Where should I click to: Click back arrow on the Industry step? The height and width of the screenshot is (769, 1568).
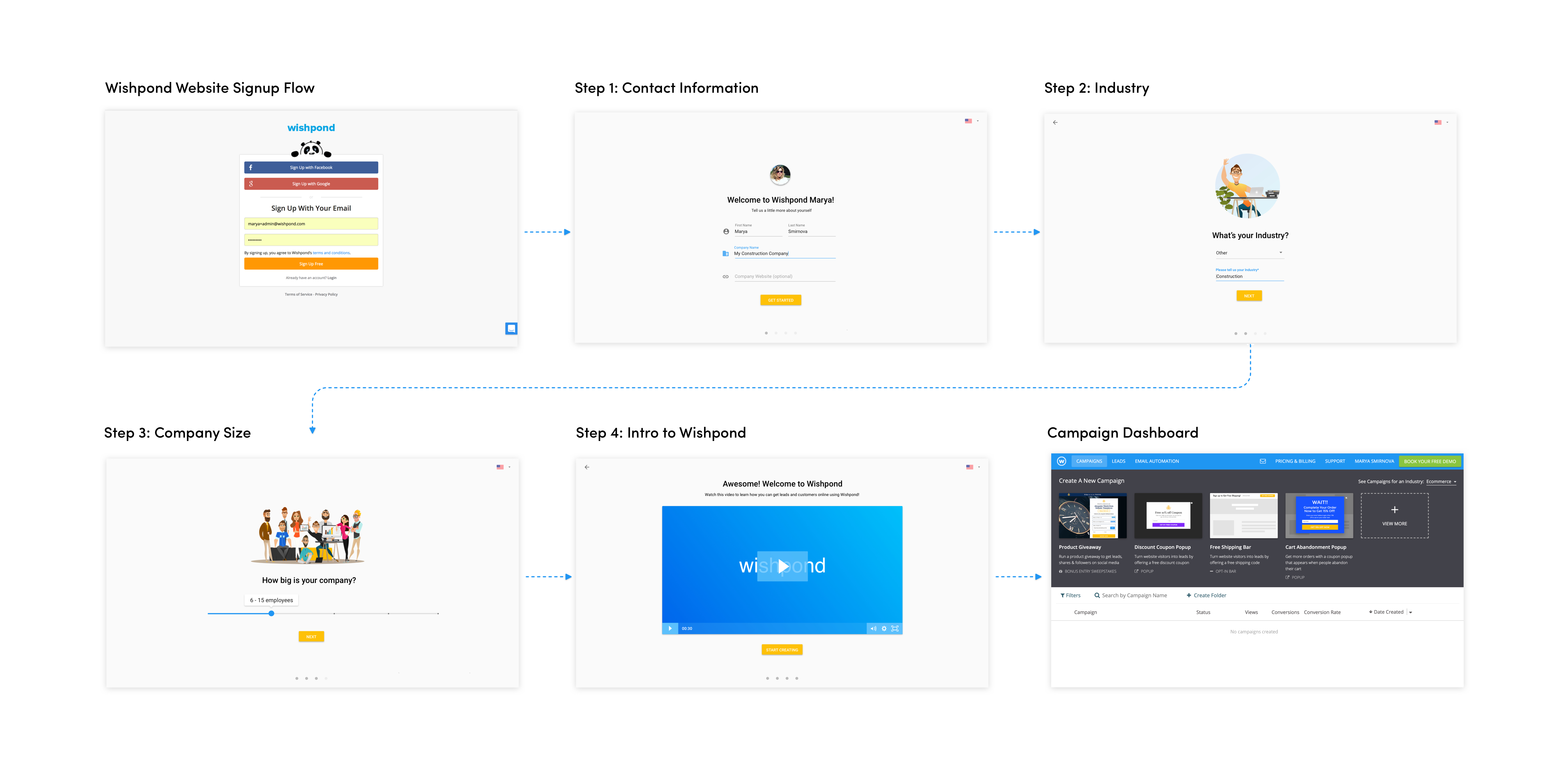1055,122
